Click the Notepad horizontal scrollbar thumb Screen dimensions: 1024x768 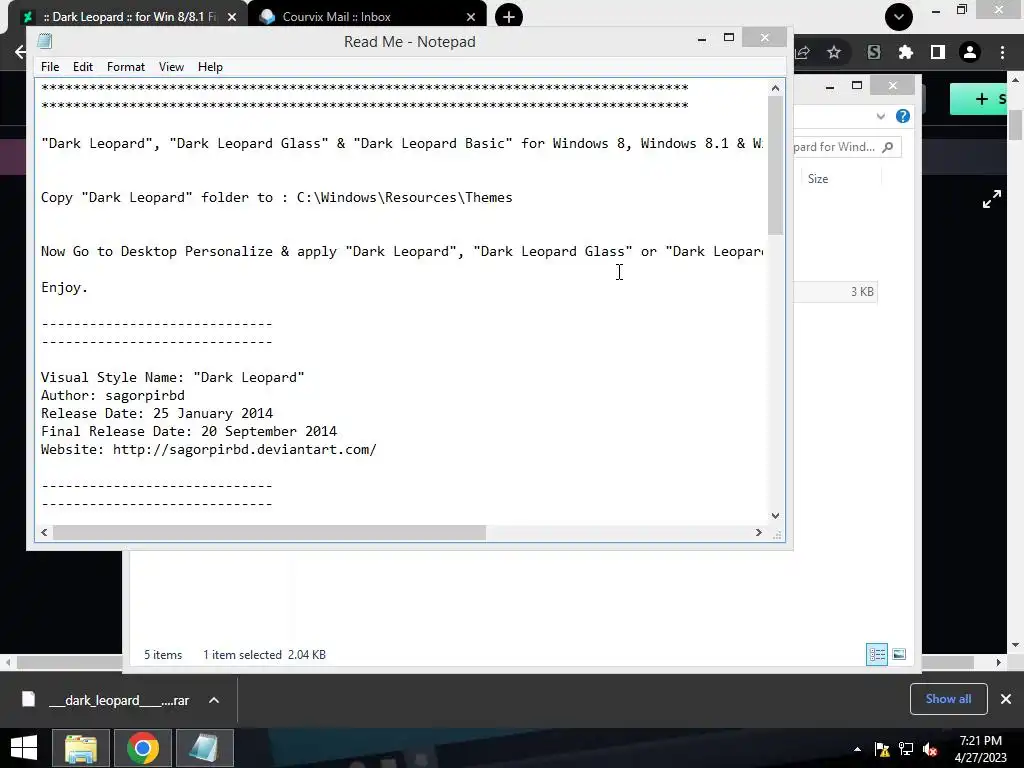(x=269, y=532)
